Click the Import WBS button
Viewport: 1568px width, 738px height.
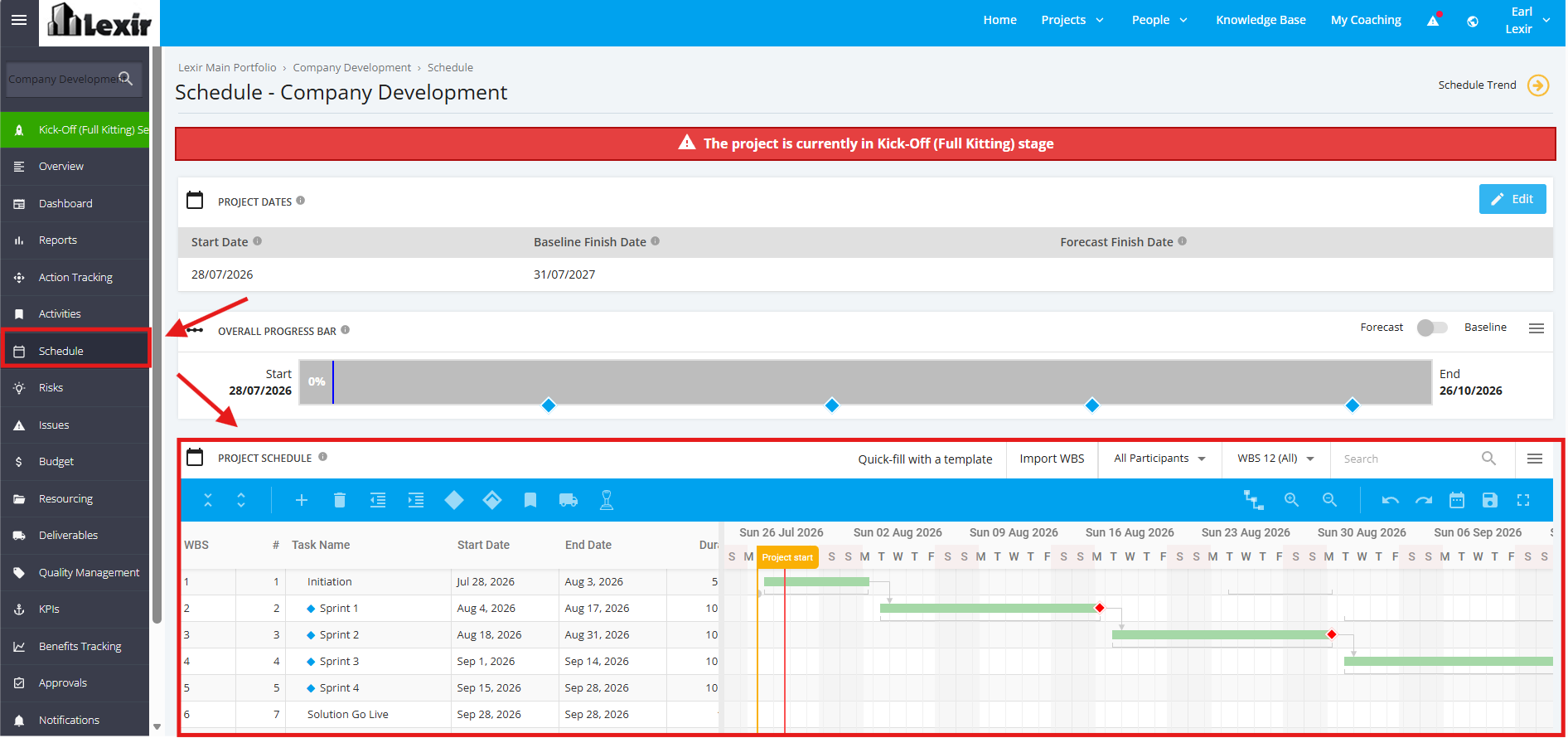click(x=1052, y=459)
